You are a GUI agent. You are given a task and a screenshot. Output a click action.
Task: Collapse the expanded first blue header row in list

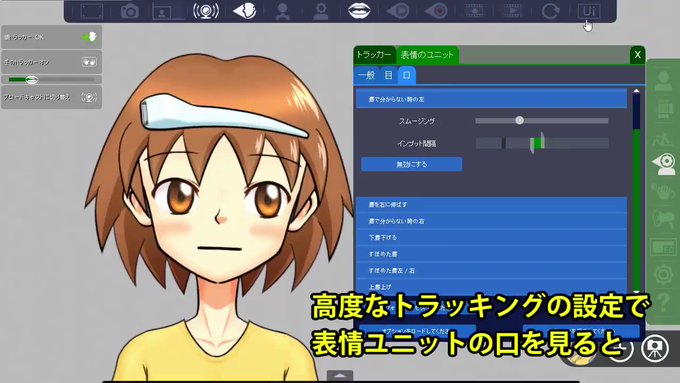(x=491, y=99)
